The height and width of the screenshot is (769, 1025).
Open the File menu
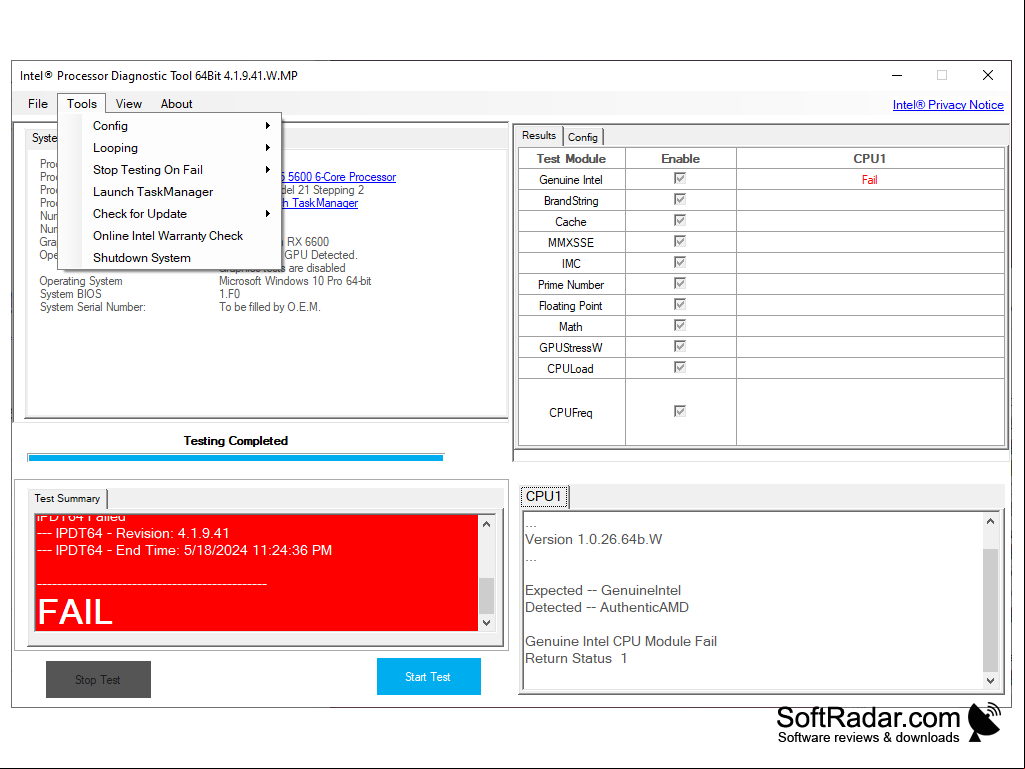[x=38, y=104]
